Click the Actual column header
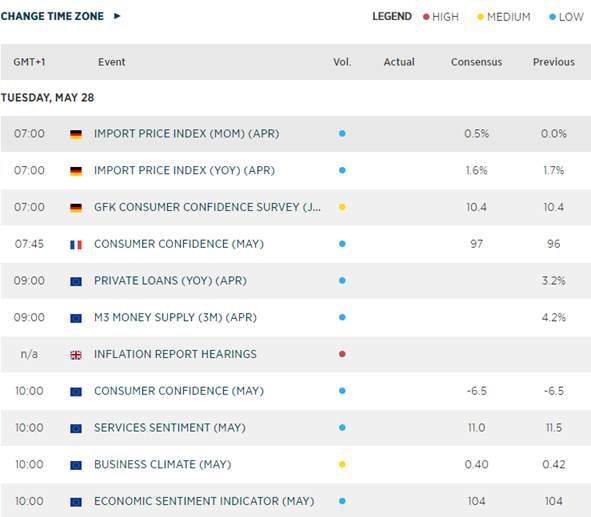 tap(399, 62)
